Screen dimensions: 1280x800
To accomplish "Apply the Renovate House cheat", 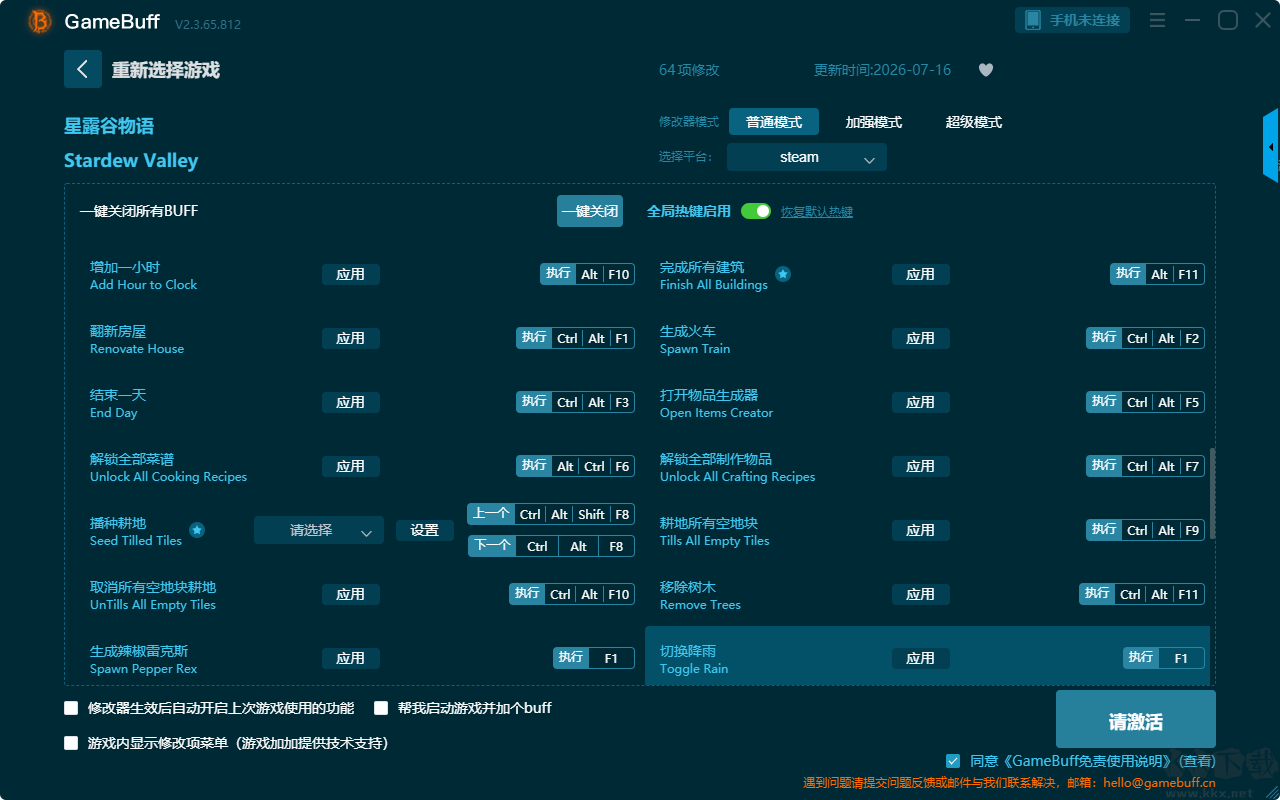I will (351, 338).
